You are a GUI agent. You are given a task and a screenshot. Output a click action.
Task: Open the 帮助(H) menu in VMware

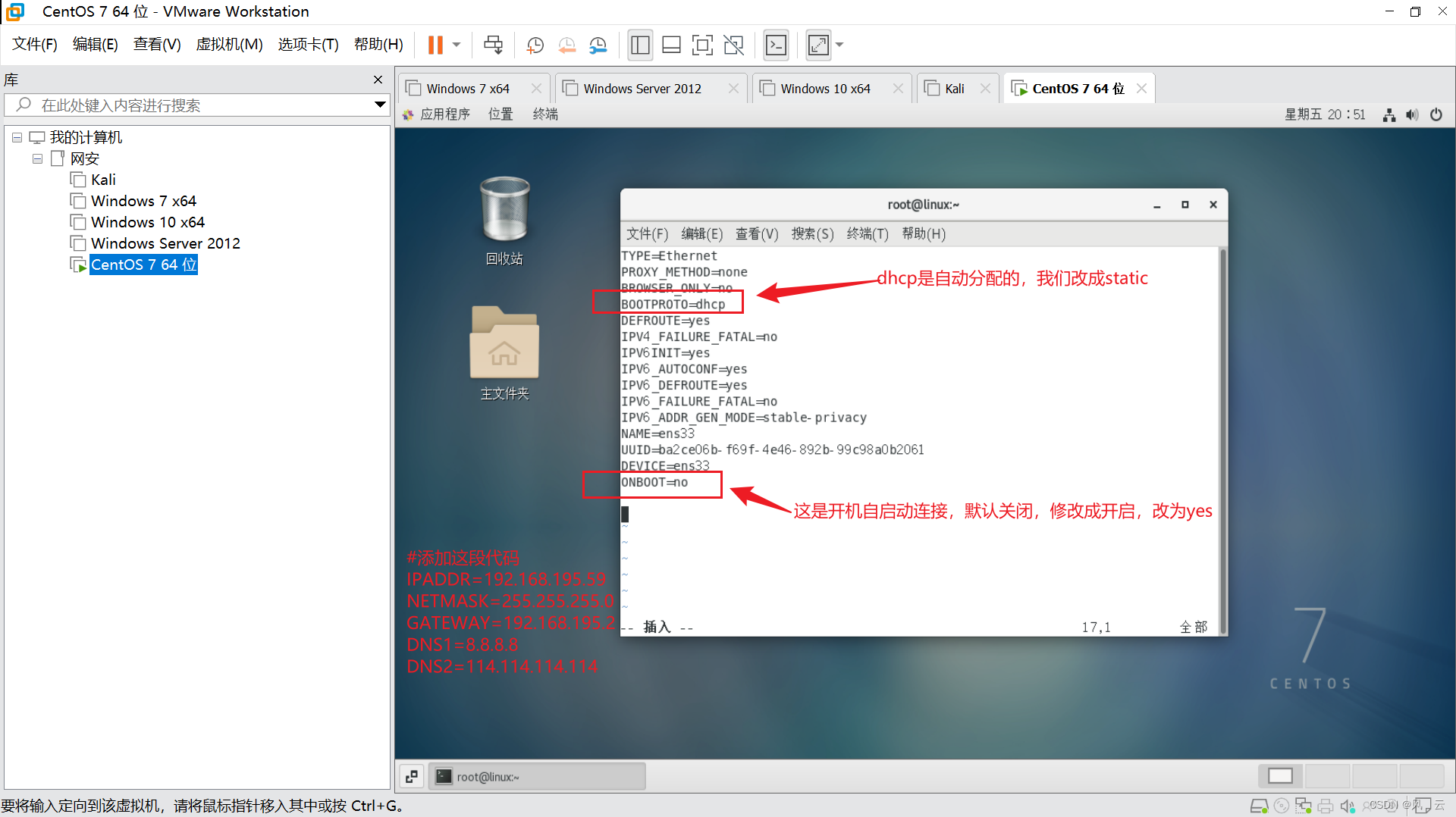point(378,44)
